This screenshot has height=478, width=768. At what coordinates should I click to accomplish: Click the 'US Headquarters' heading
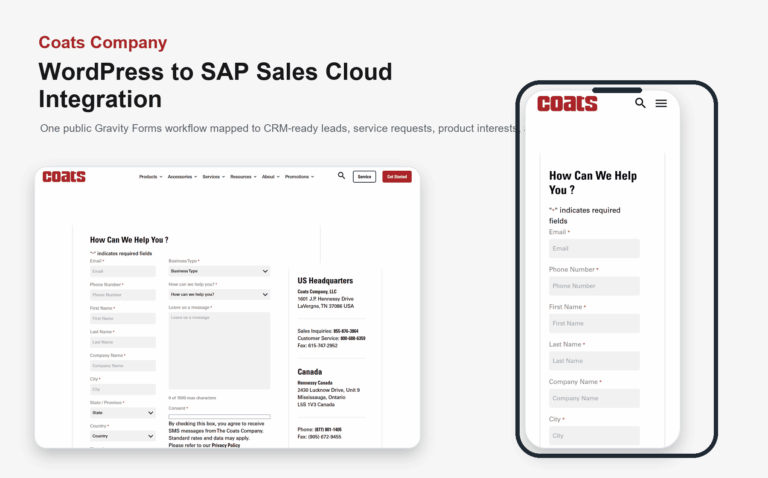click(325, 281)
